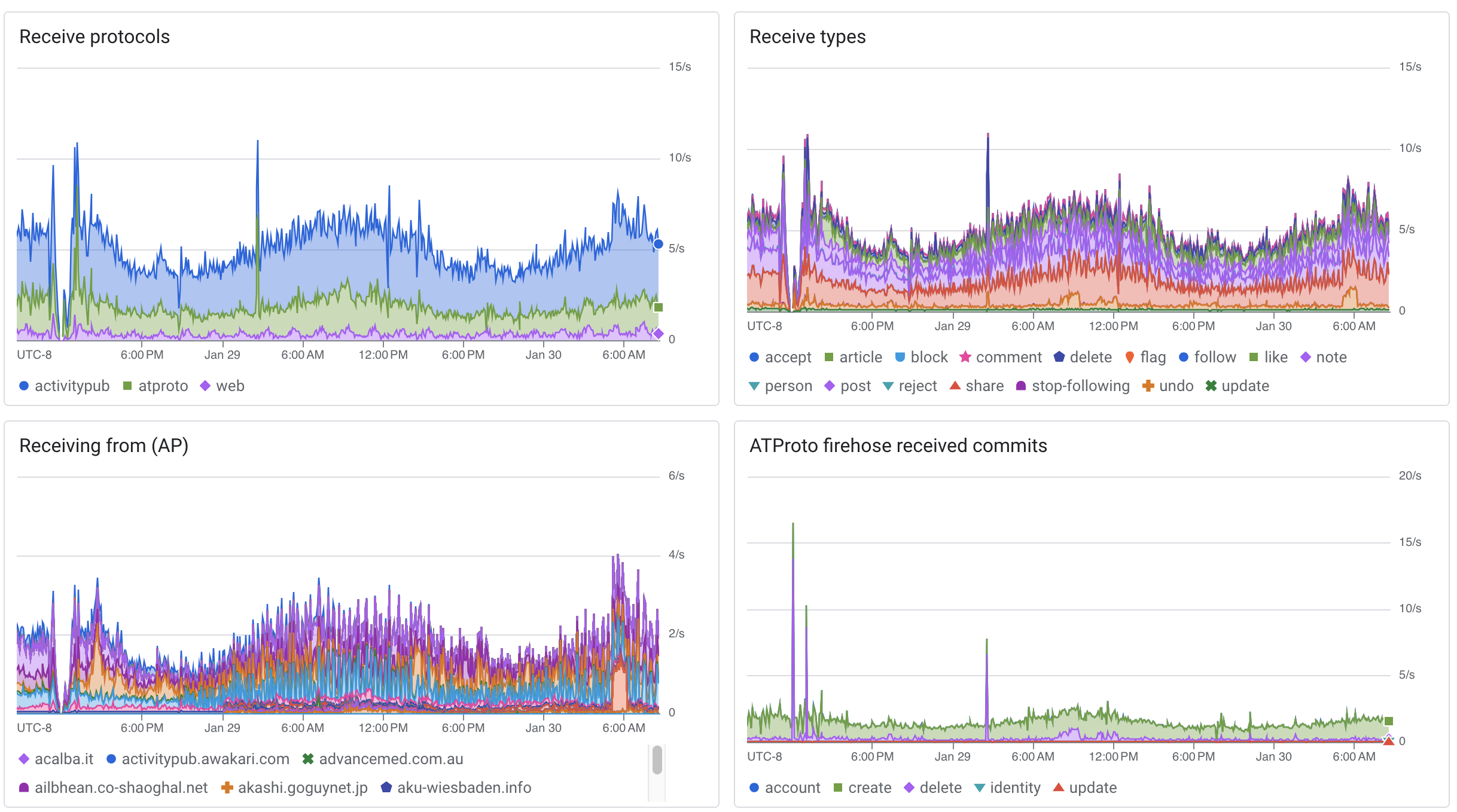Select the activitypub.awakari.com legend entry

pyautogui.click(x=205, y=759)
